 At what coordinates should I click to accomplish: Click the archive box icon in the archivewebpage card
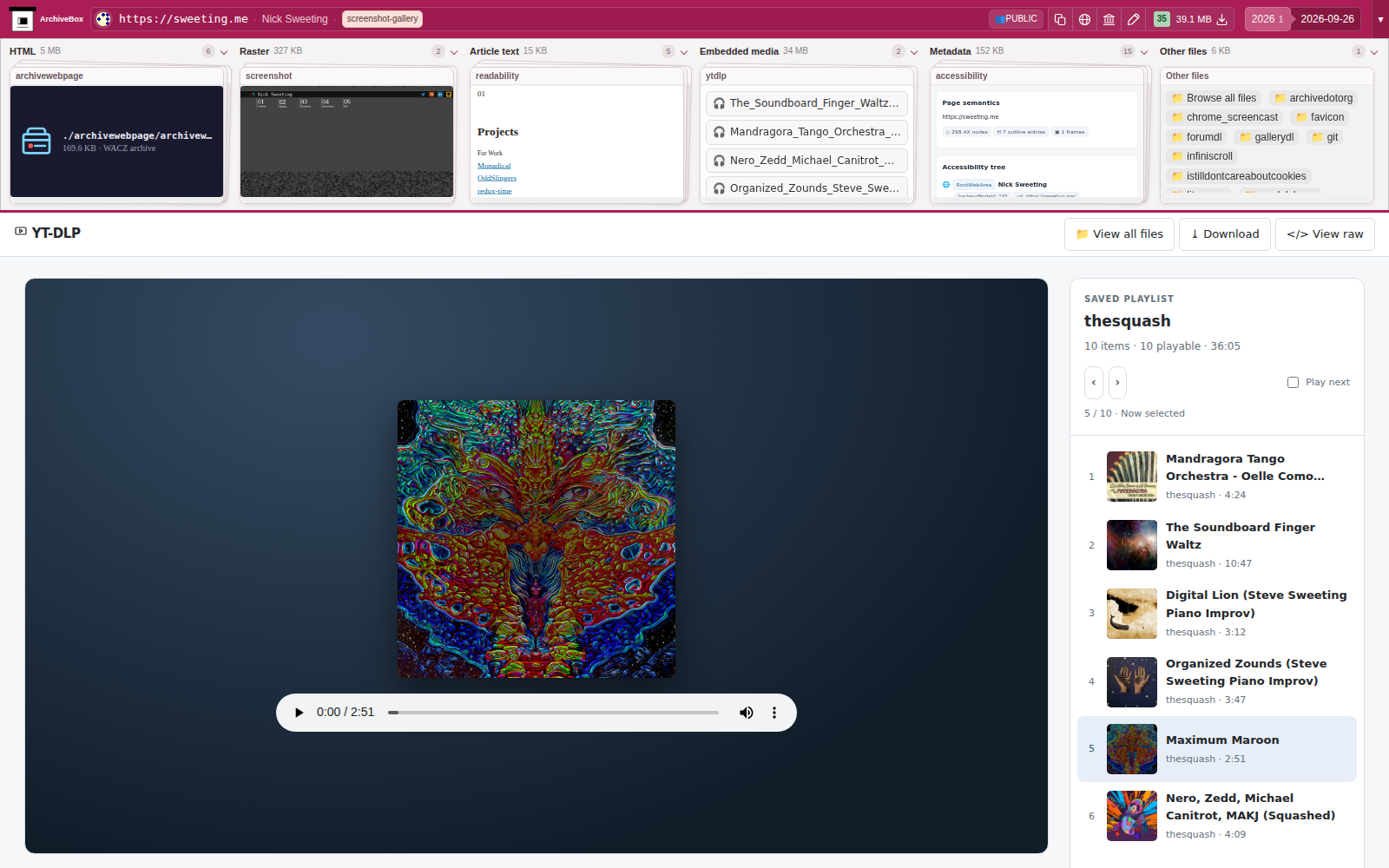pos(36,141)
